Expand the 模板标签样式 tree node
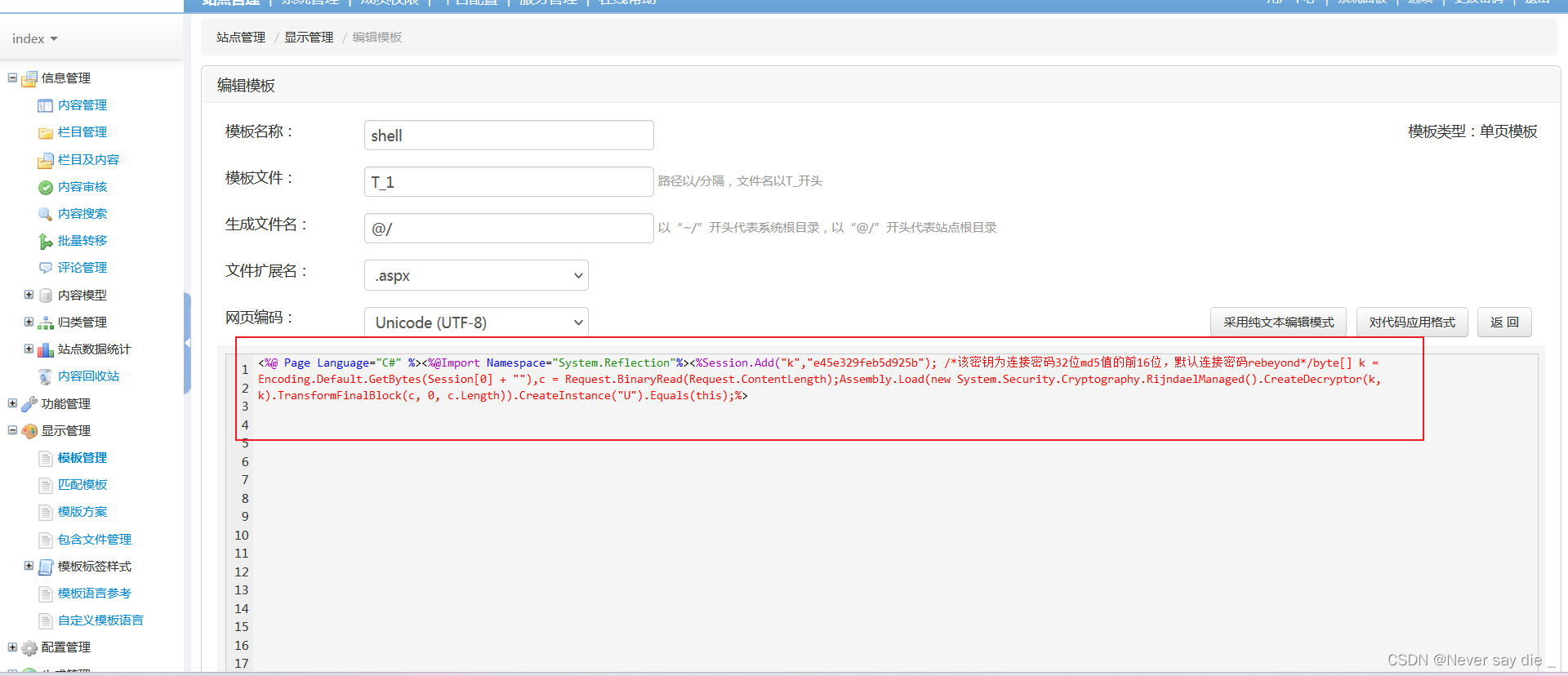The width and height of the screenshot is (1568, 676). pos(29,566)
